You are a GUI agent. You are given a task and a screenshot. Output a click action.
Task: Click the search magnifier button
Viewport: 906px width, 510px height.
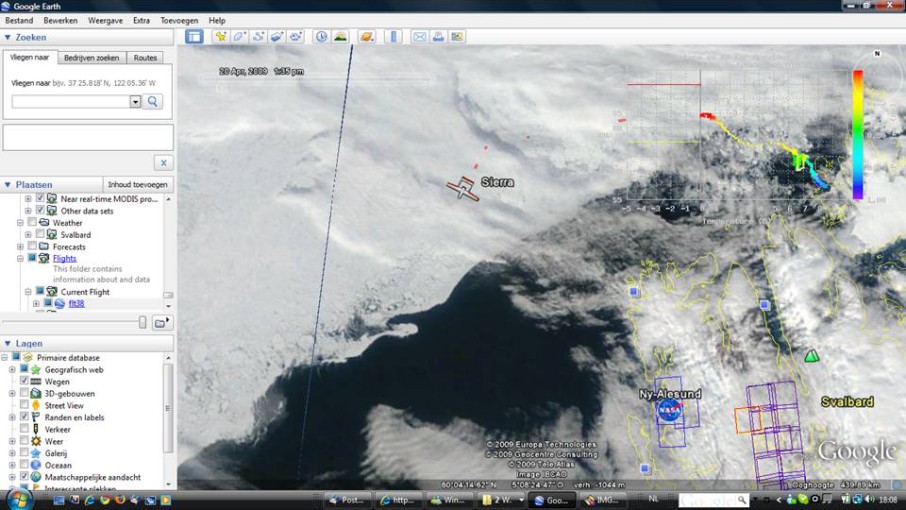(x=153, y=102)
